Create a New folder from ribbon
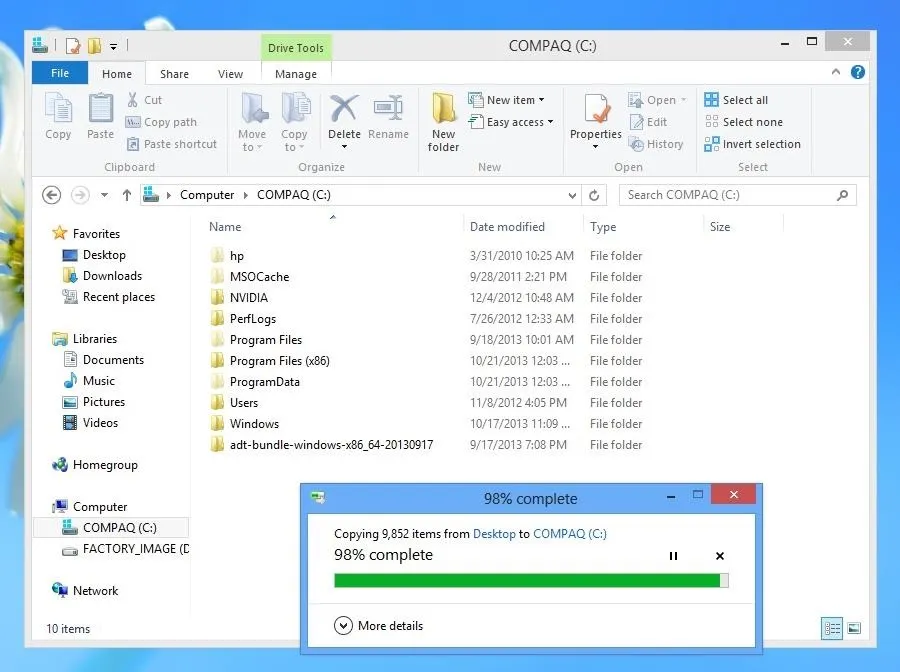 click(x=443, y=122)
